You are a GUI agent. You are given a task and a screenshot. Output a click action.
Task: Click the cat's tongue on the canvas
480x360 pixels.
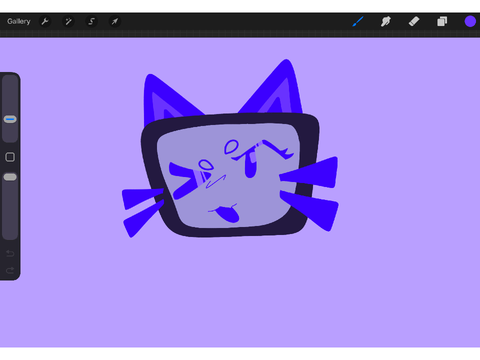click(228, 214)
